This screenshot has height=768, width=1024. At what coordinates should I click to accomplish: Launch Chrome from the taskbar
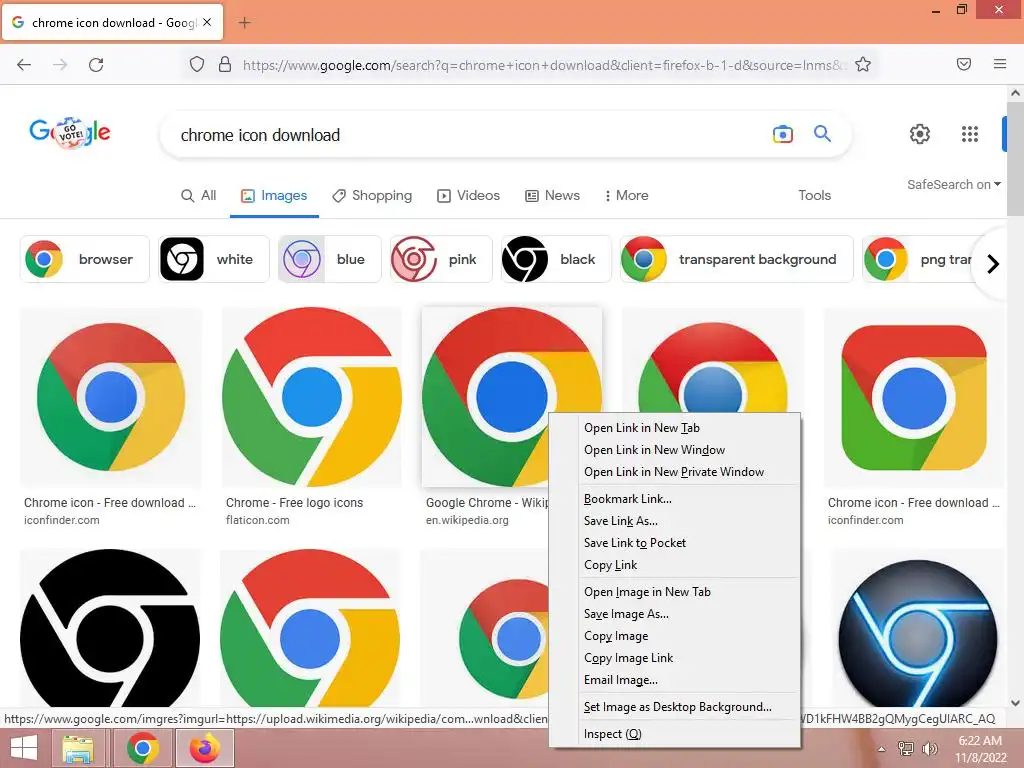[x=142, y=748]
